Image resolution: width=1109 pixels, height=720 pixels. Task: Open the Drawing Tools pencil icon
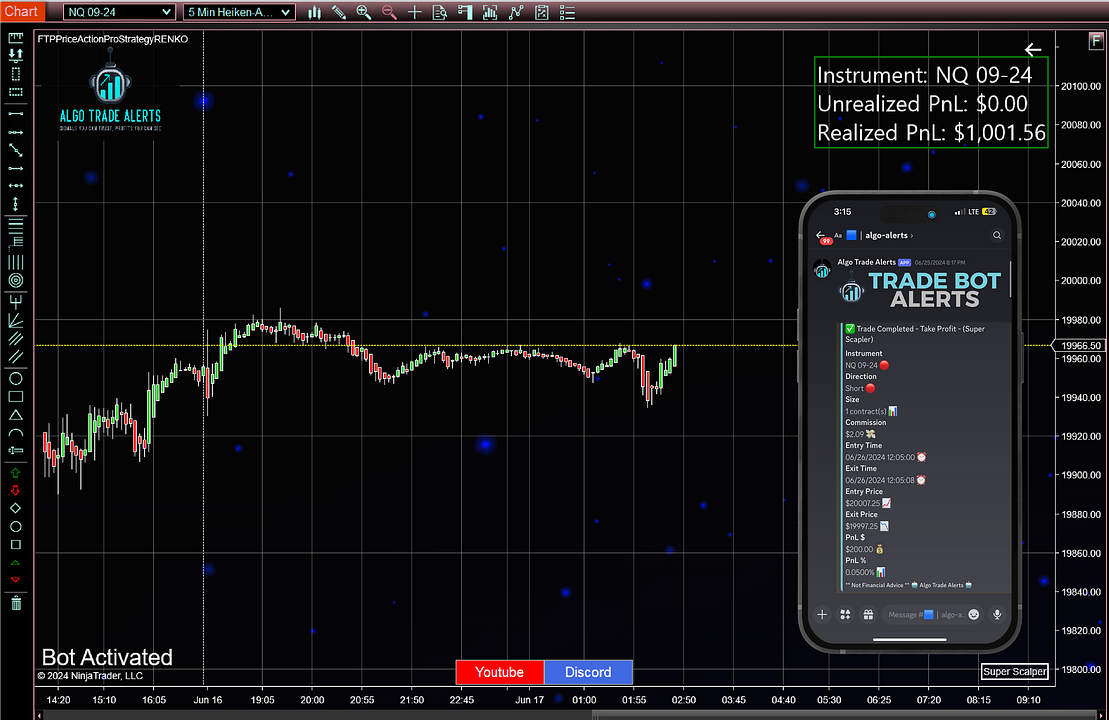pos(339,12)
